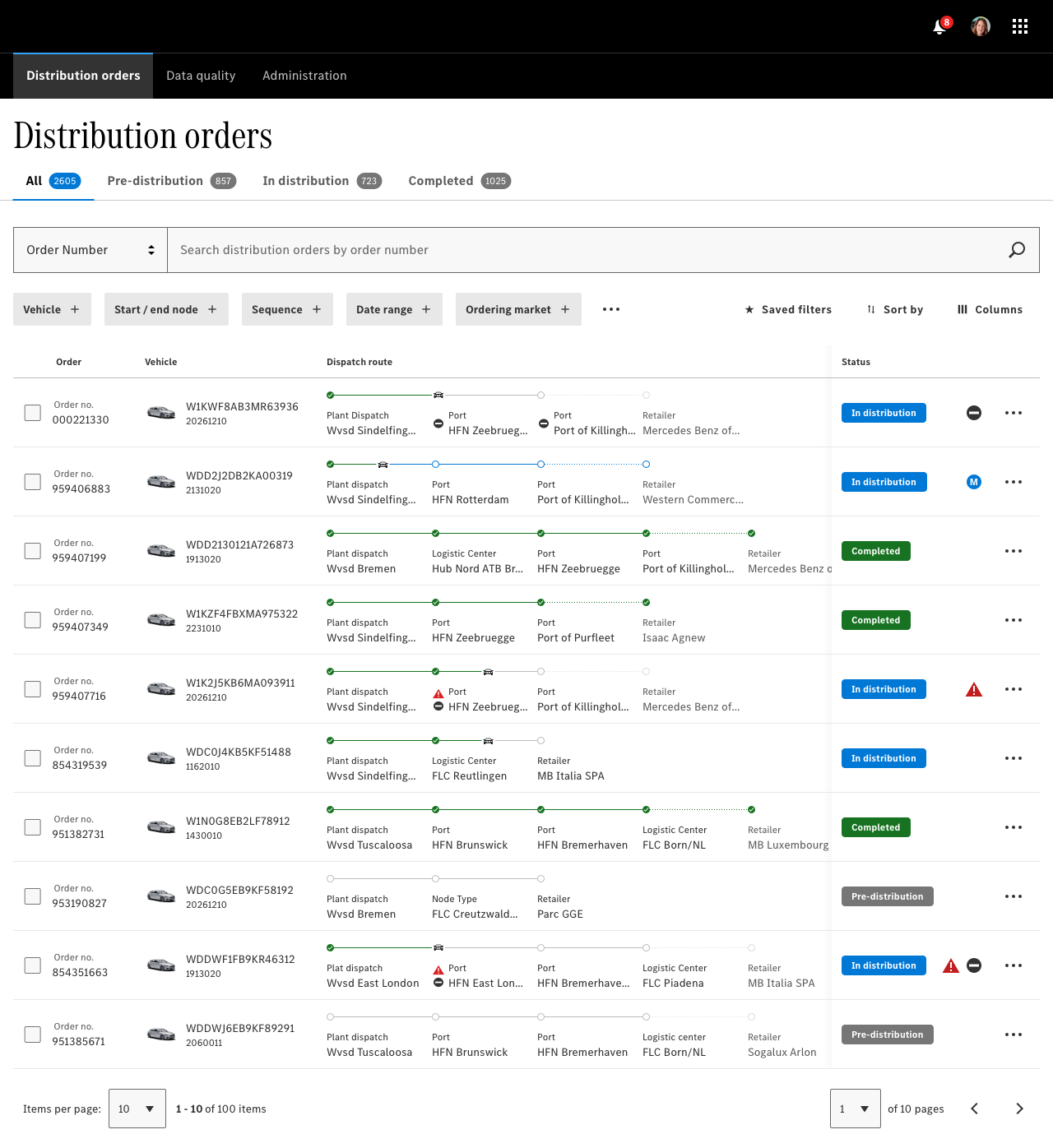The height and width of the screenshot is (1148, 1053).
Task: Click blocked status icon for order 000221330
Action: tap(974, 413)
